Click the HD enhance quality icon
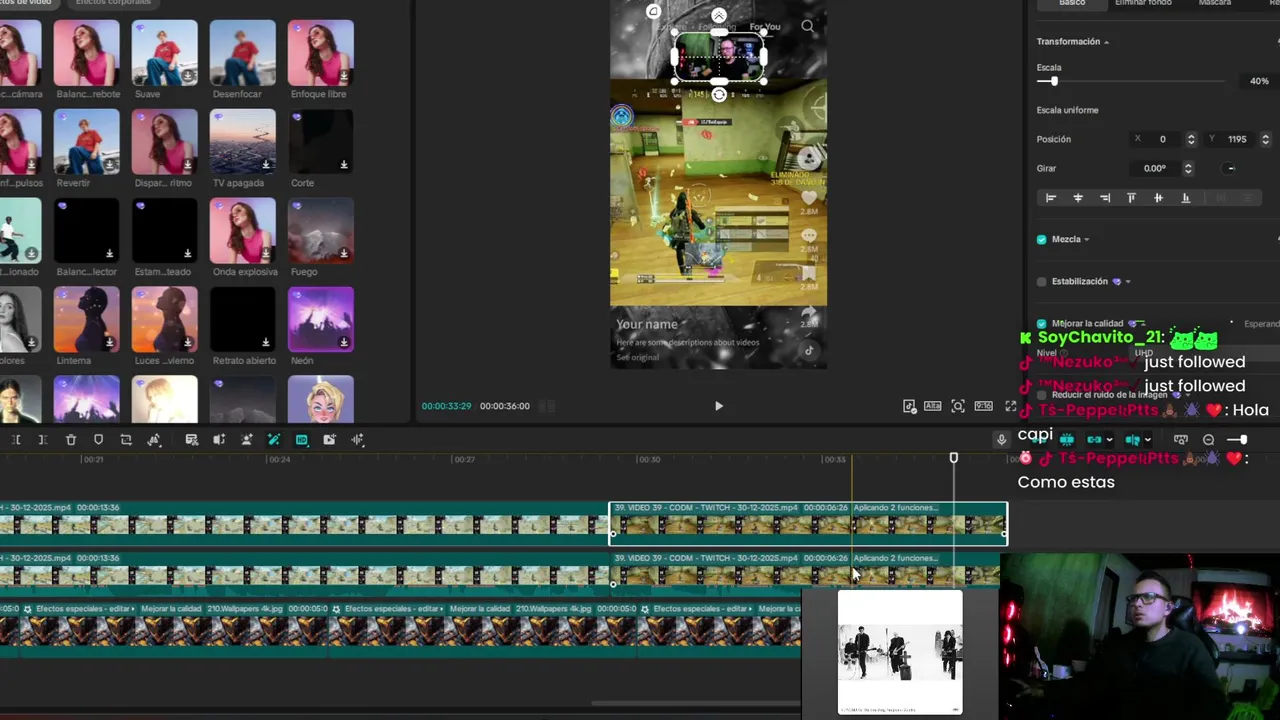Viewport: 1280px width, 720px height. (302, 440)
